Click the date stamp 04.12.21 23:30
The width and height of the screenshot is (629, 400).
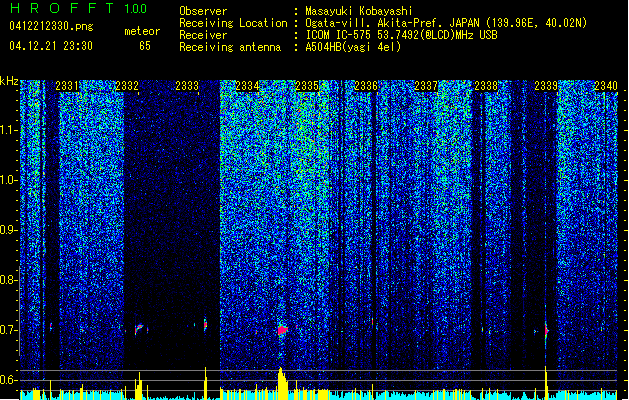click(x=51, y=46)
